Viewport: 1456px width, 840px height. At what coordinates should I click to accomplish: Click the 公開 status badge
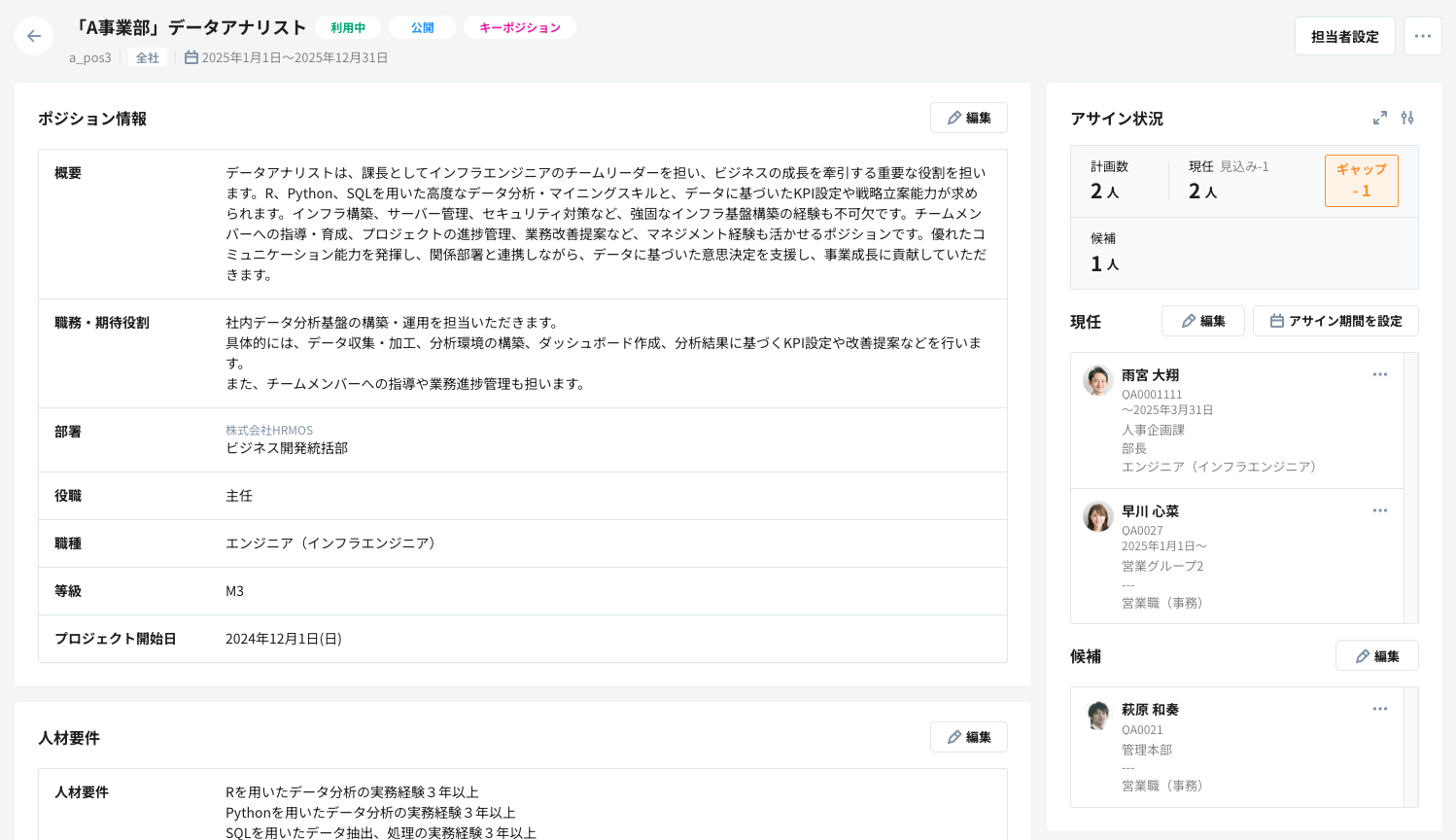point(422,28)
